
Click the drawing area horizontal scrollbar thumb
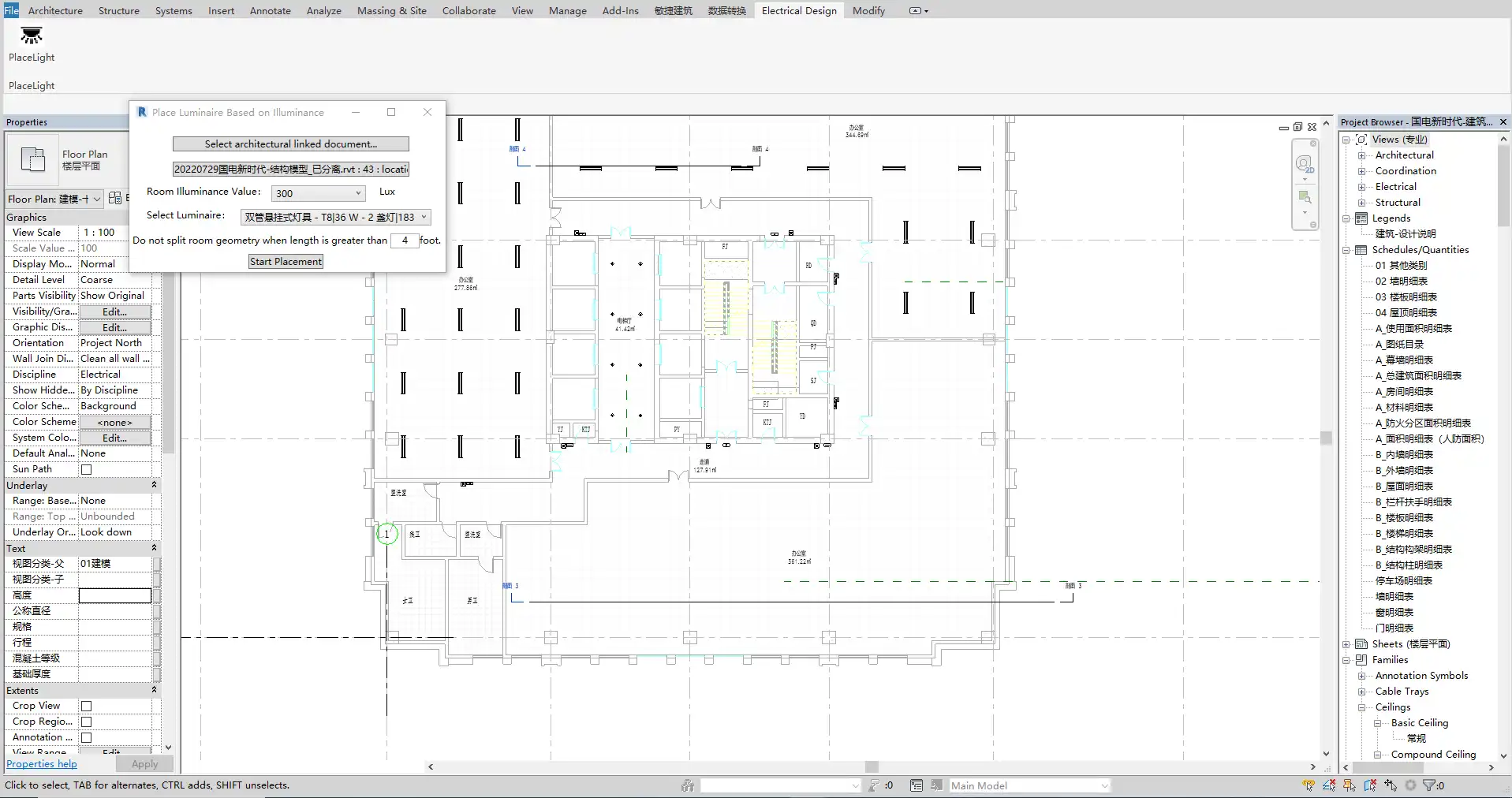click(871, 766)
